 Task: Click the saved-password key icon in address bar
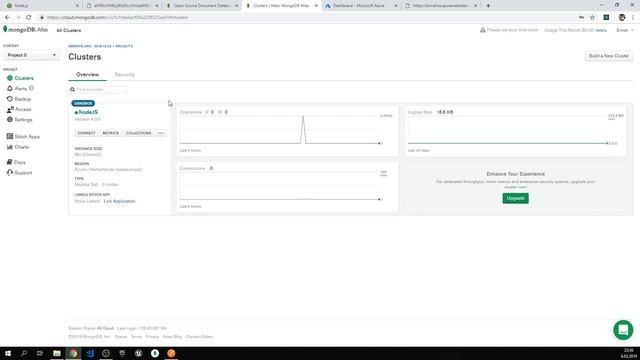tap(582, 18)
